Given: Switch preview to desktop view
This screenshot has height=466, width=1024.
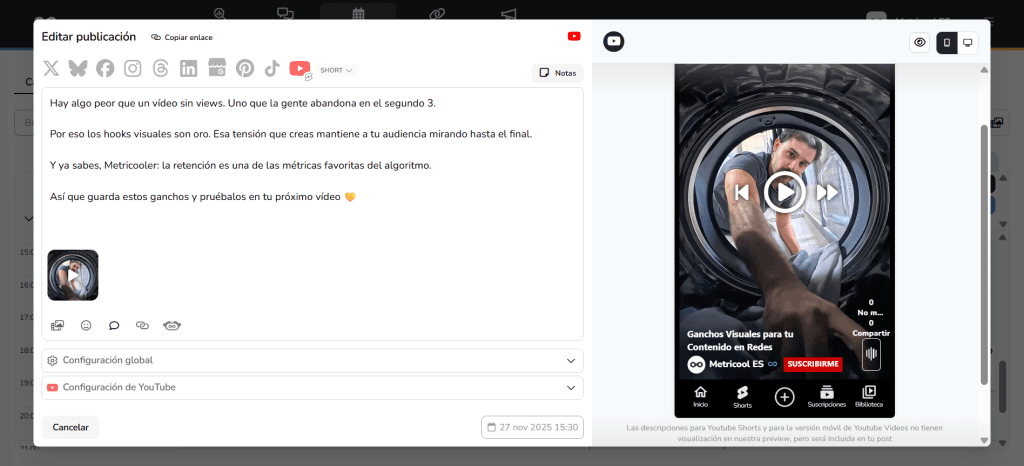Looking at the screenshot, I should tap(968, 42).
